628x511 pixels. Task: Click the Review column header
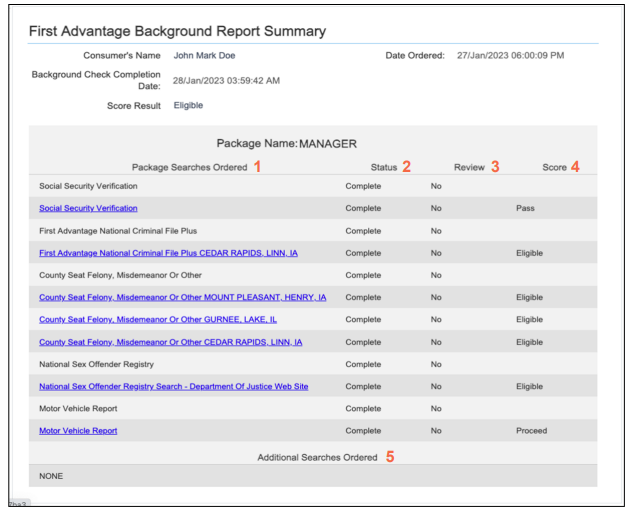tap(469, 167)
